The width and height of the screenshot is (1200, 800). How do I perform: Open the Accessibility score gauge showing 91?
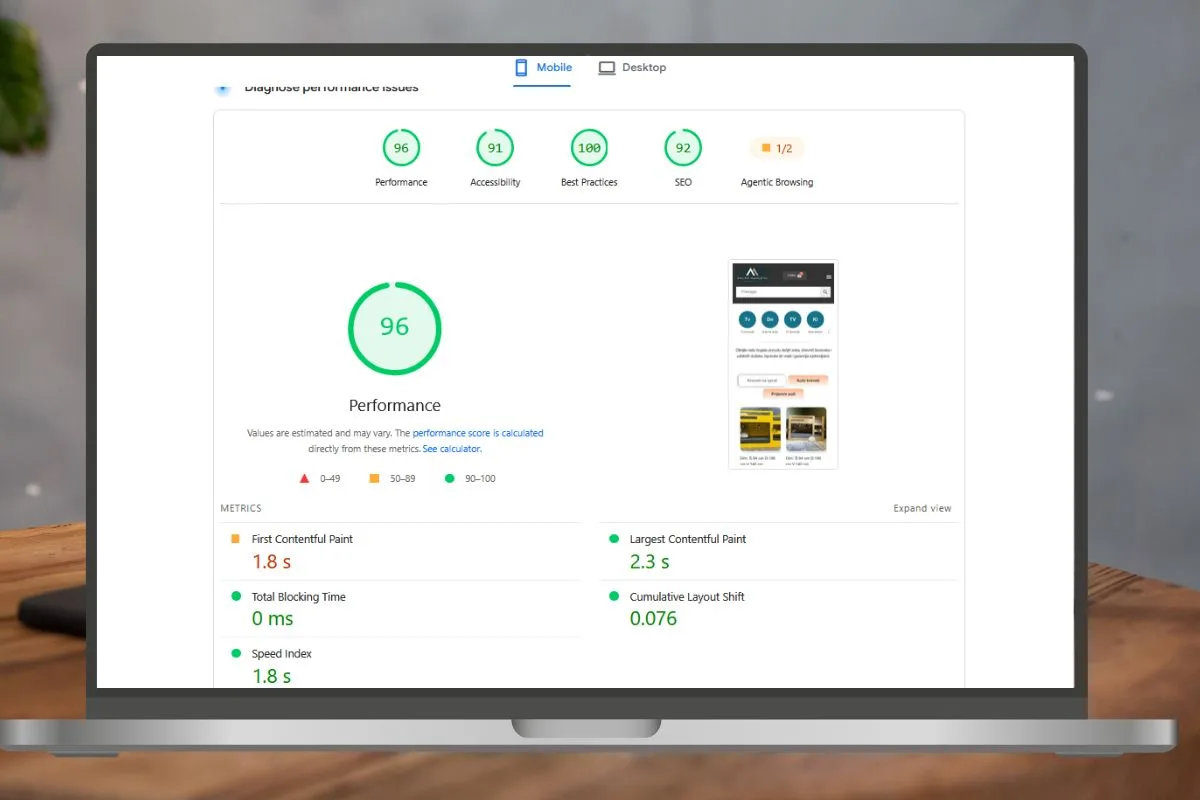[x=495, y=158]
